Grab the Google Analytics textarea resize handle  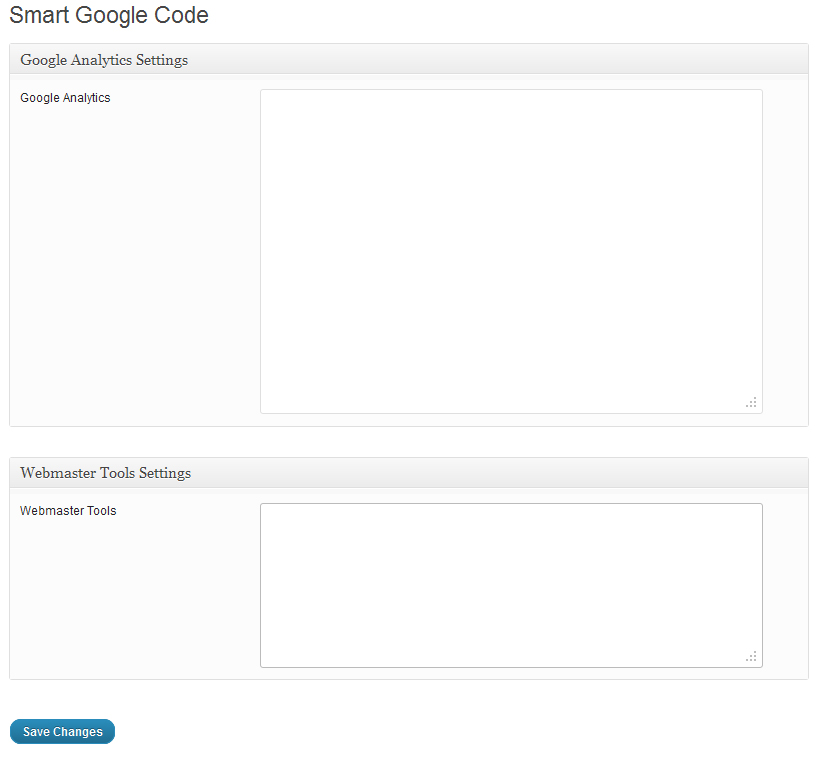click(x=751, y=403)
